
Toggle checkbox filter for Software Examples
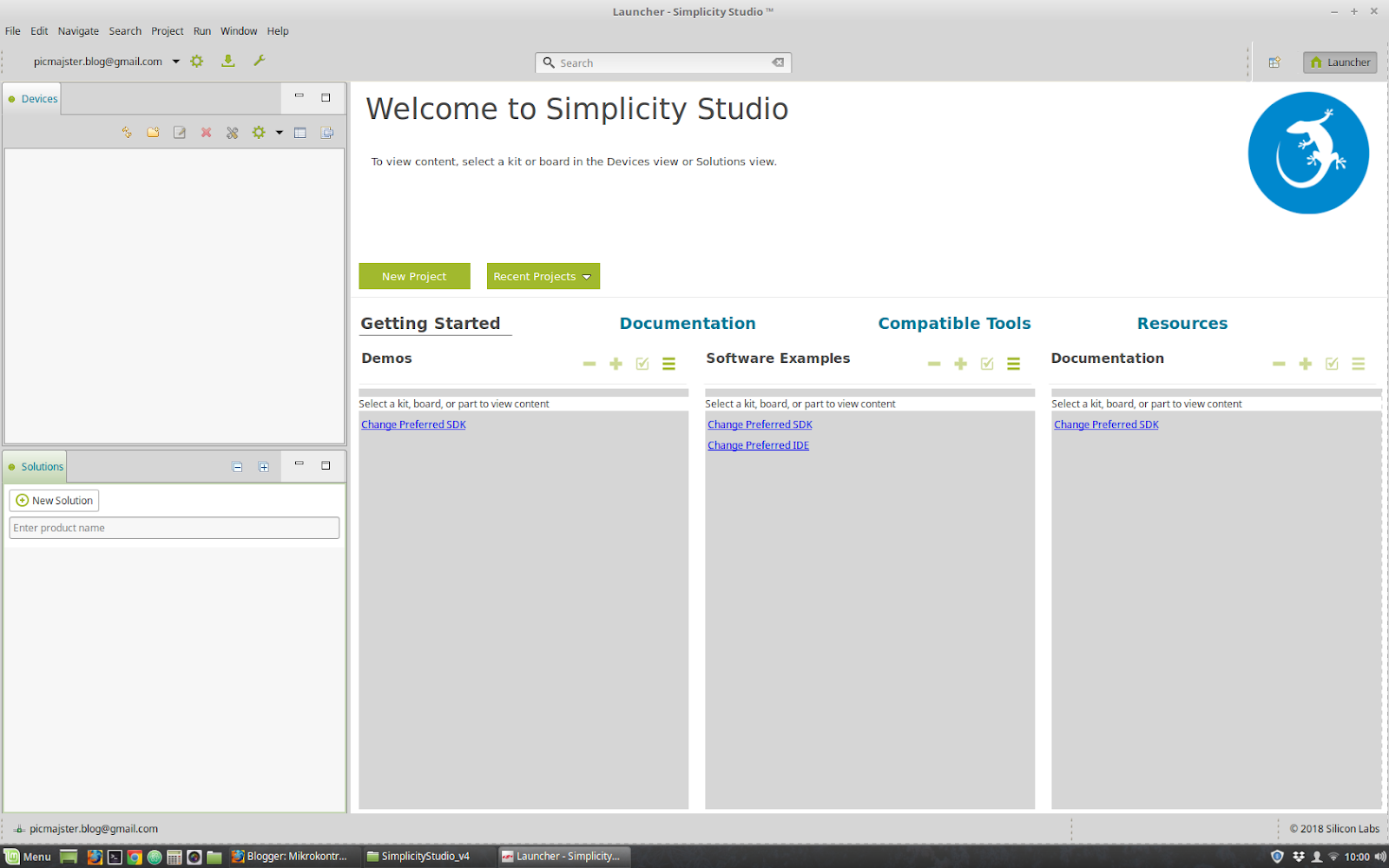click(x=986, y=364)
